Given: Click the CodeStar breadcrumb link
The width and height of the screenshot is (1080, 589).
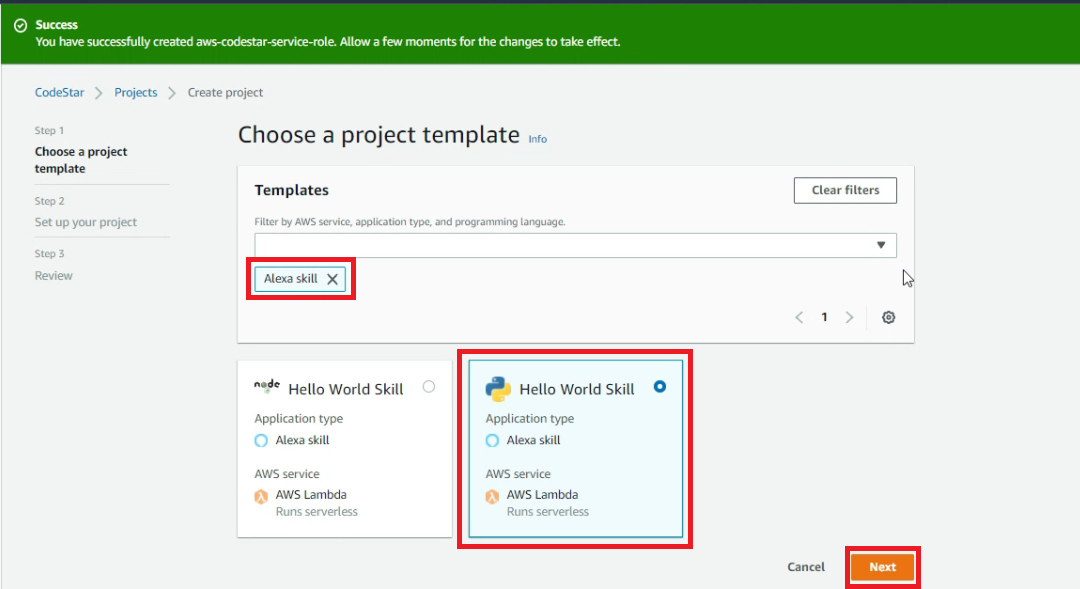Looking at the screenshot, I should click(x=59, y=92).
